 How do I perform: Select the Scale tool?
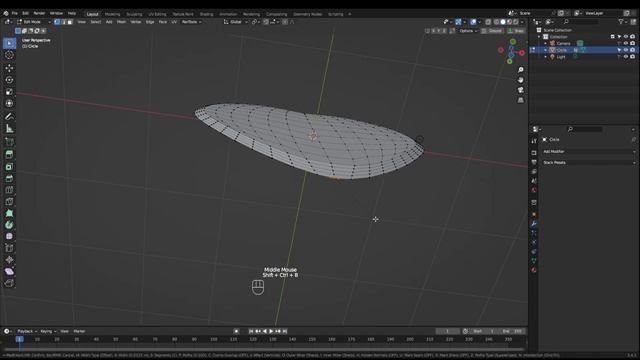9,92
